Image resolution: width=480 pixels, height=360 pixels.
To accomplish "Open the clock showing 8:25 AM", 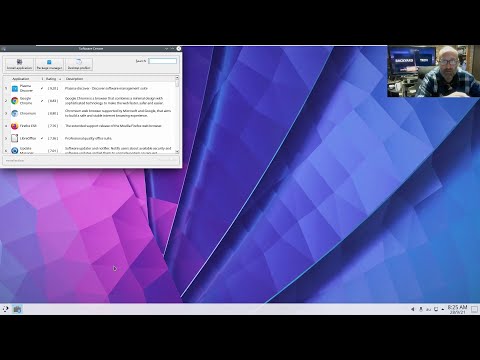I will coord(457,309).
